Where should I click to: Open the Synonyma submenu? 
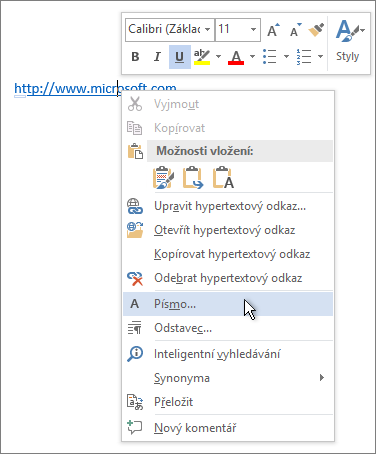[228, 378]
